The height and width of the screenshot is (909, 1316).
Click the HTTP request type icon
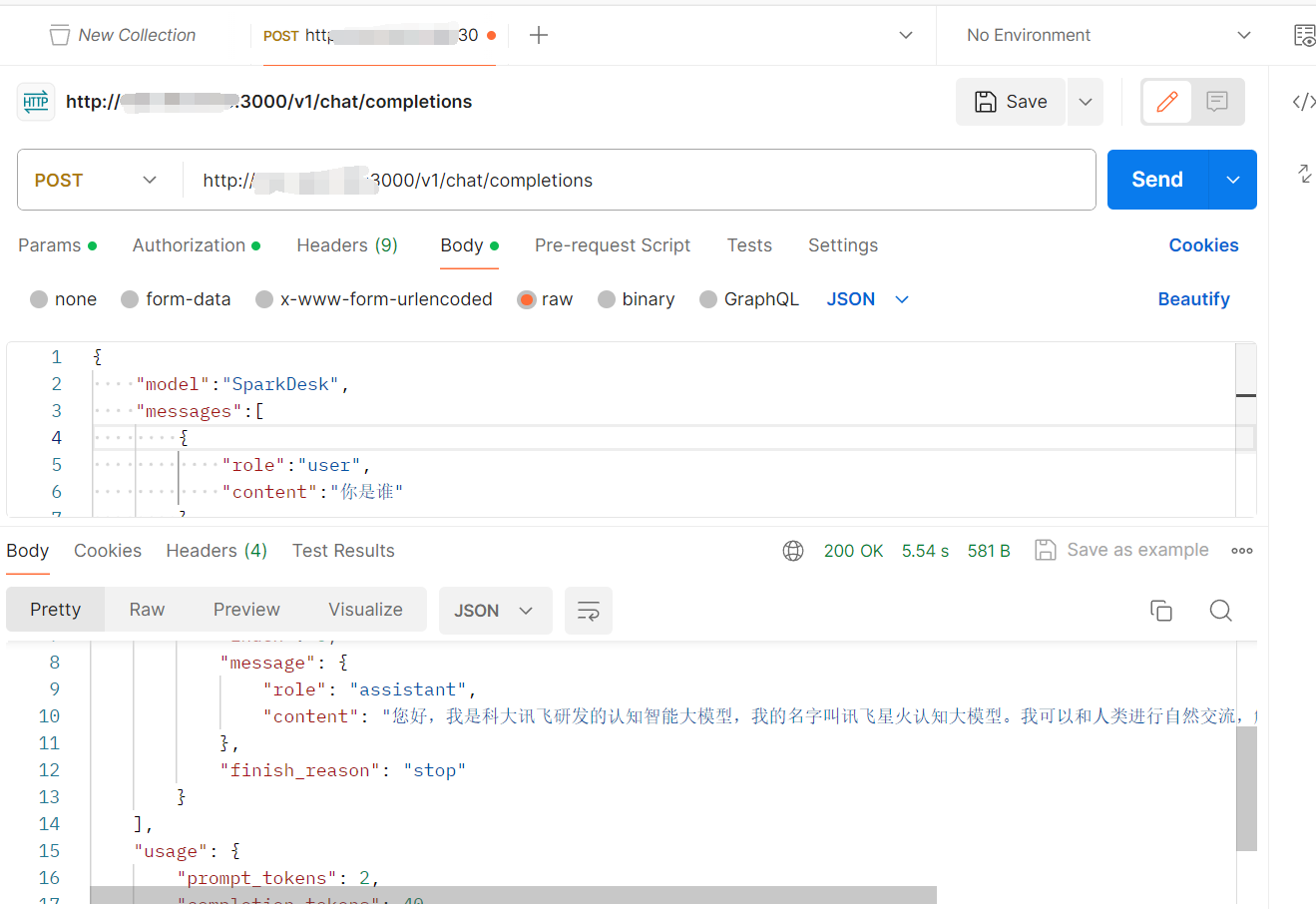[x=36, y=101]
